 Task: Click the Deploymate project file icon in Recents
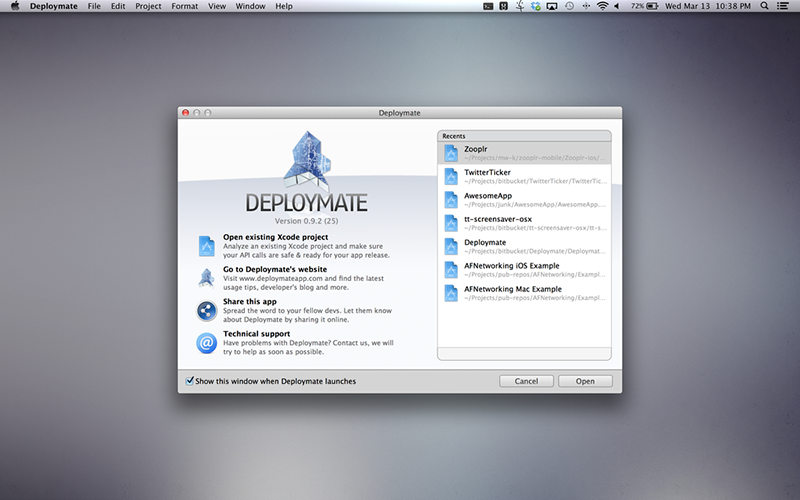pos(451,246)
